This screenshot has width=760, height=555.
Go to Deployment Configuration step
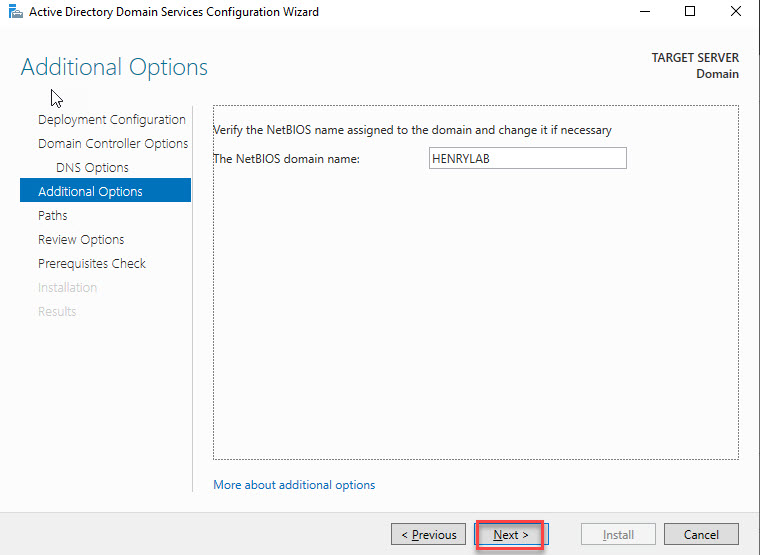pyautogui.click(x=111, y=119)
